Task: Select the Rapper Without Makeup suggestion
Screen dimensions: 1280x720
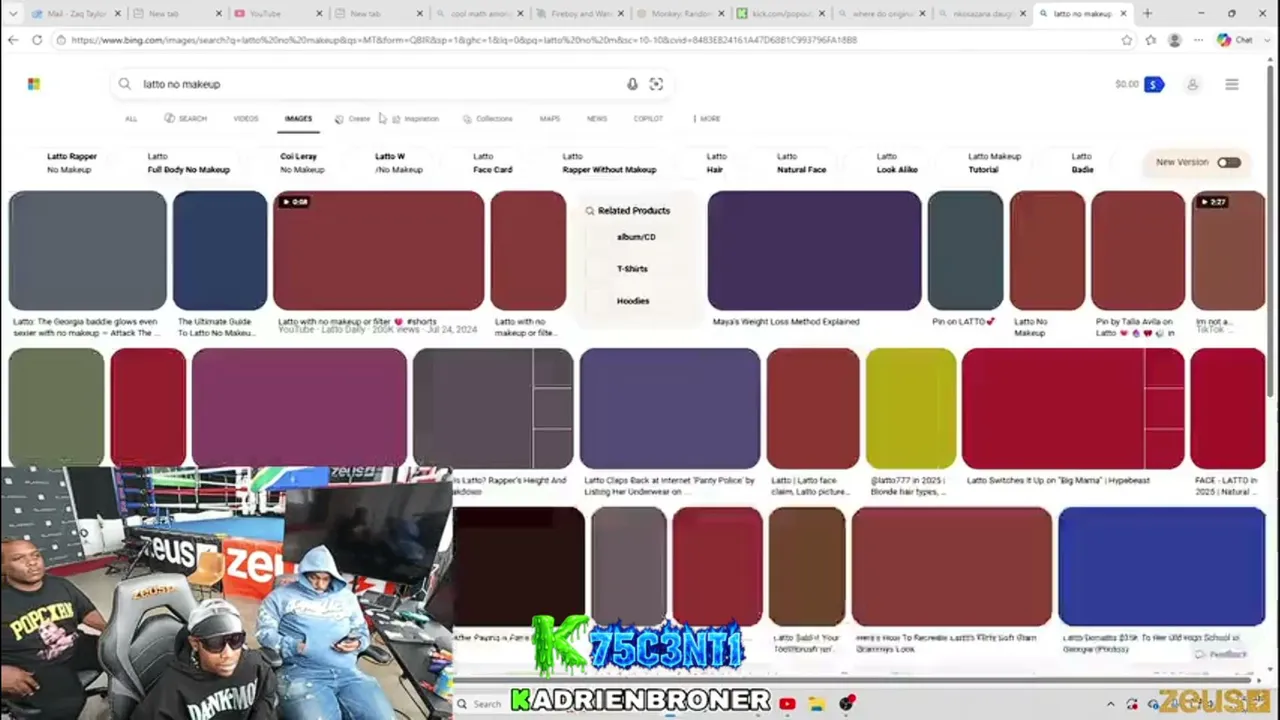Action: click(x=609, y=163)
